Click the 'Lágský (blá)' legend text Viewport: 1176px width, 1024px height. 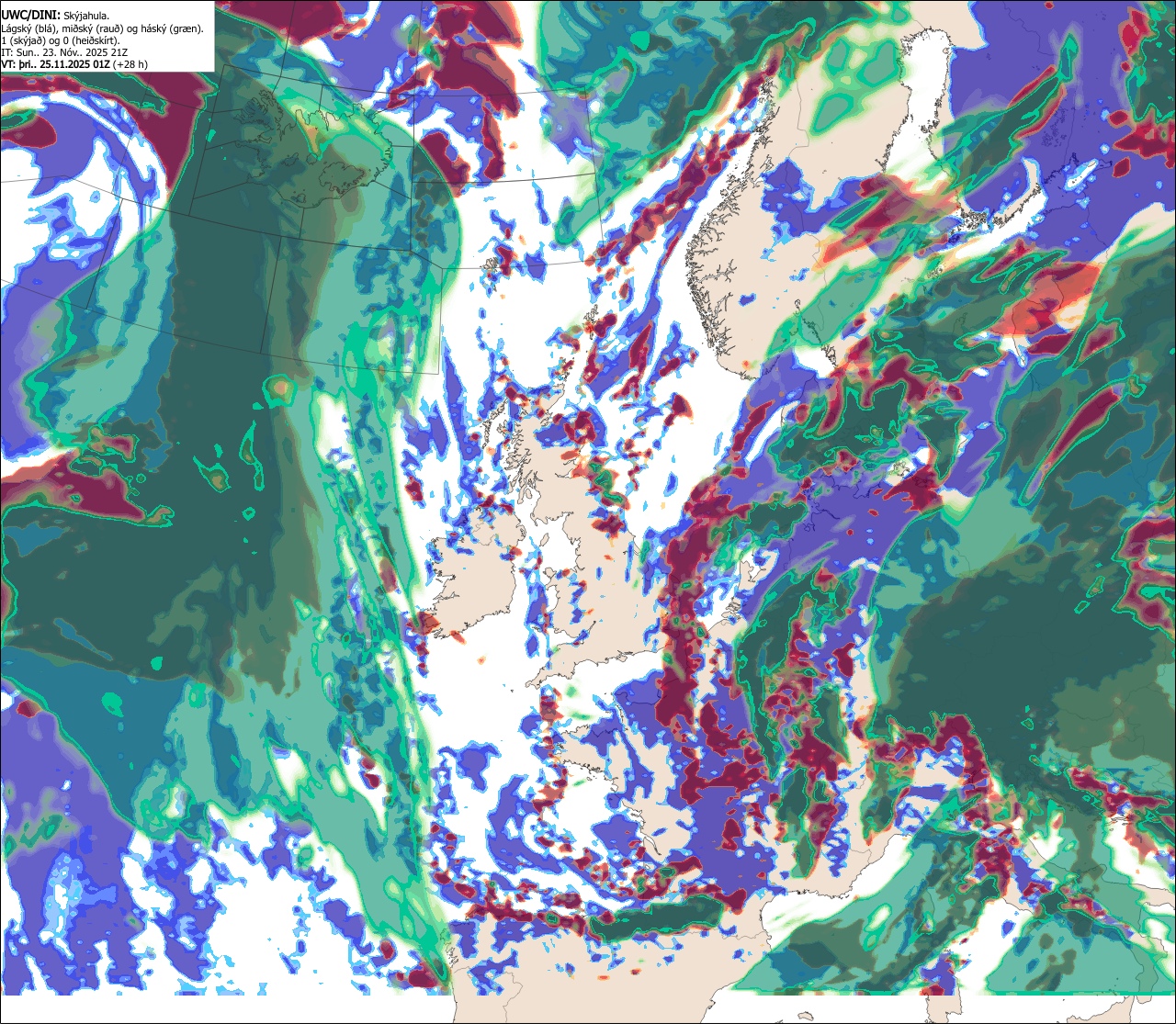click(28, 28)
